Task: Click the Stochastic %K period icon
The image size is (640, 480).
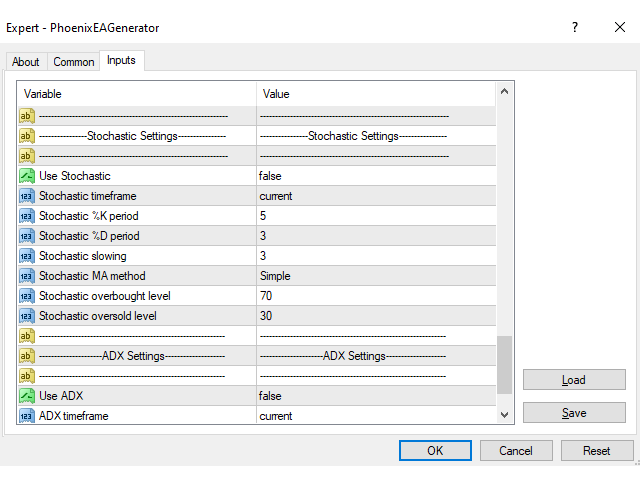Action: [27, 216]
